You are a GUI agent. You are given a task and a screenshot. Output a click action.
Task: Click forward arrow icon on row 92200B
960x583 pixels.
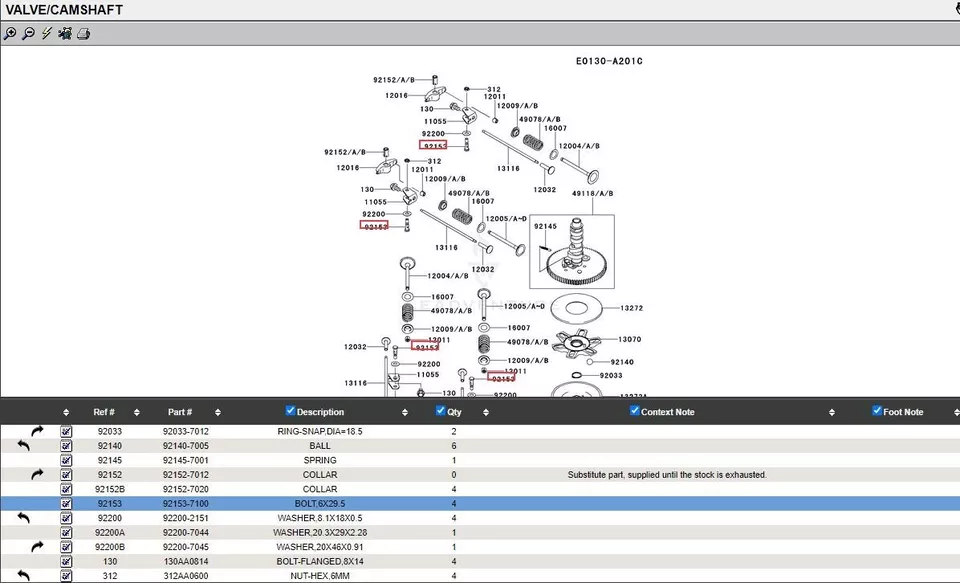pos(37,547)
